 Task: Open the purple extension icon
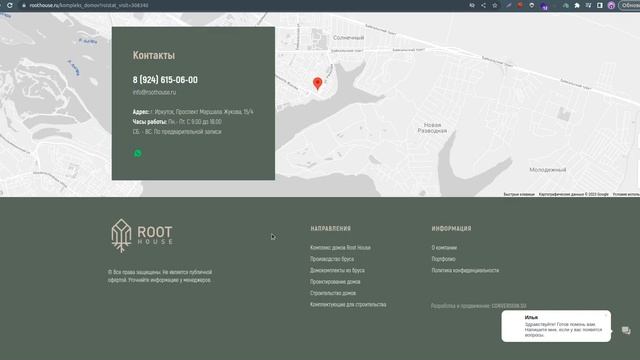point(544,6)
